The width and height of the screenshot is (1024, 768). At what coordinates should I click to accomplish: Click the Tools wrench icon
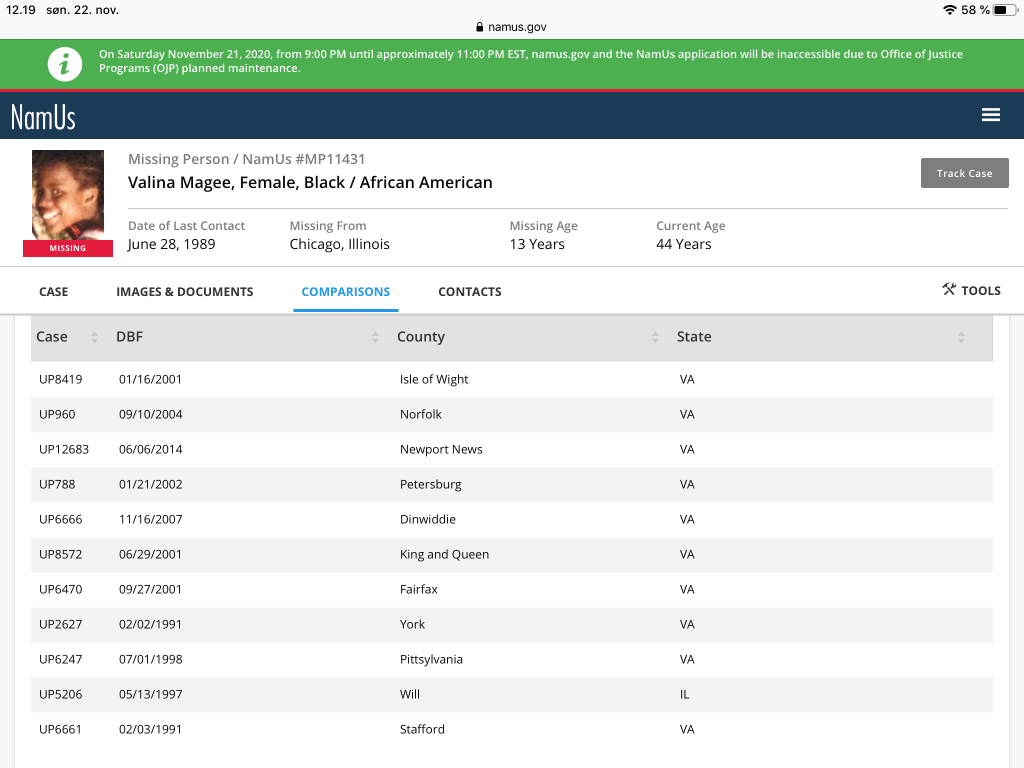(949, 290)
